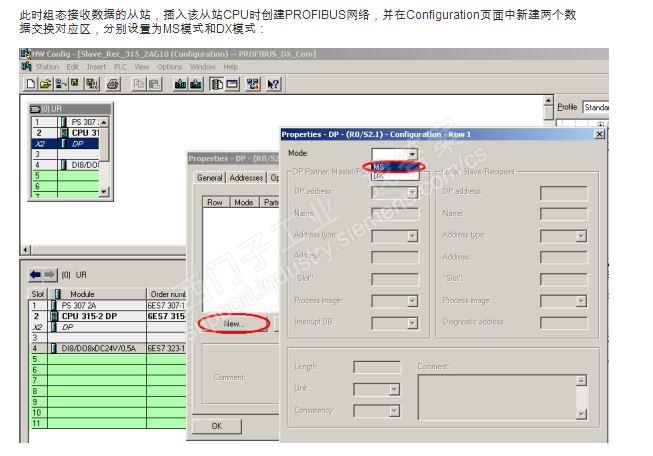Click the Module column header

97,294
